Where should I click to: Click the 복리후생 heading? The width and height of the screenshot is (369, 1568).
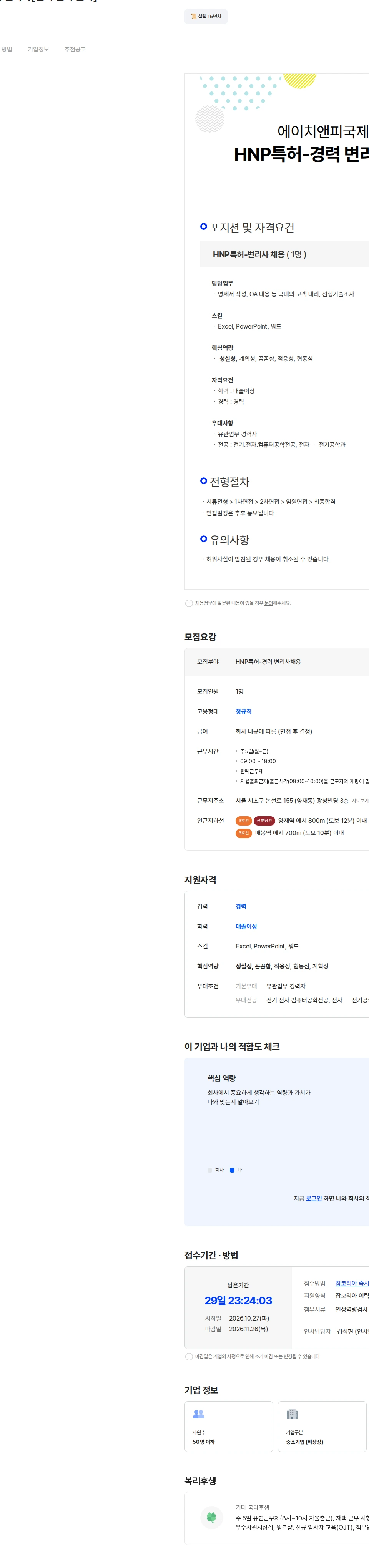pyautogui.click(x=200, y=1480)
